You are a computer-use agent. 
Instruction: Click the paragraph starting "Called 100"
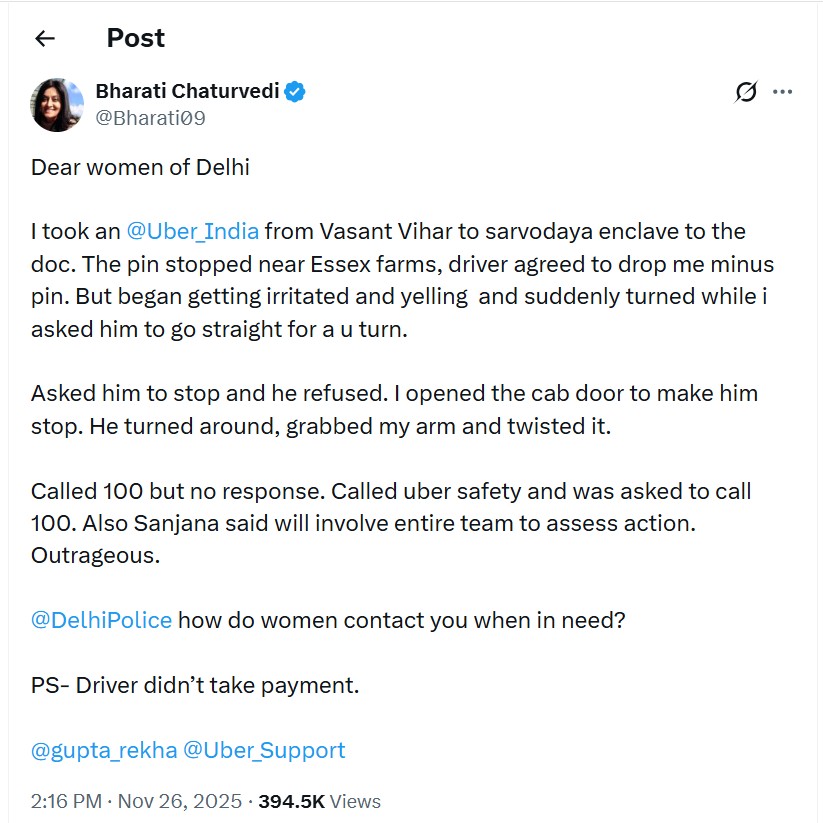point(390,523)
